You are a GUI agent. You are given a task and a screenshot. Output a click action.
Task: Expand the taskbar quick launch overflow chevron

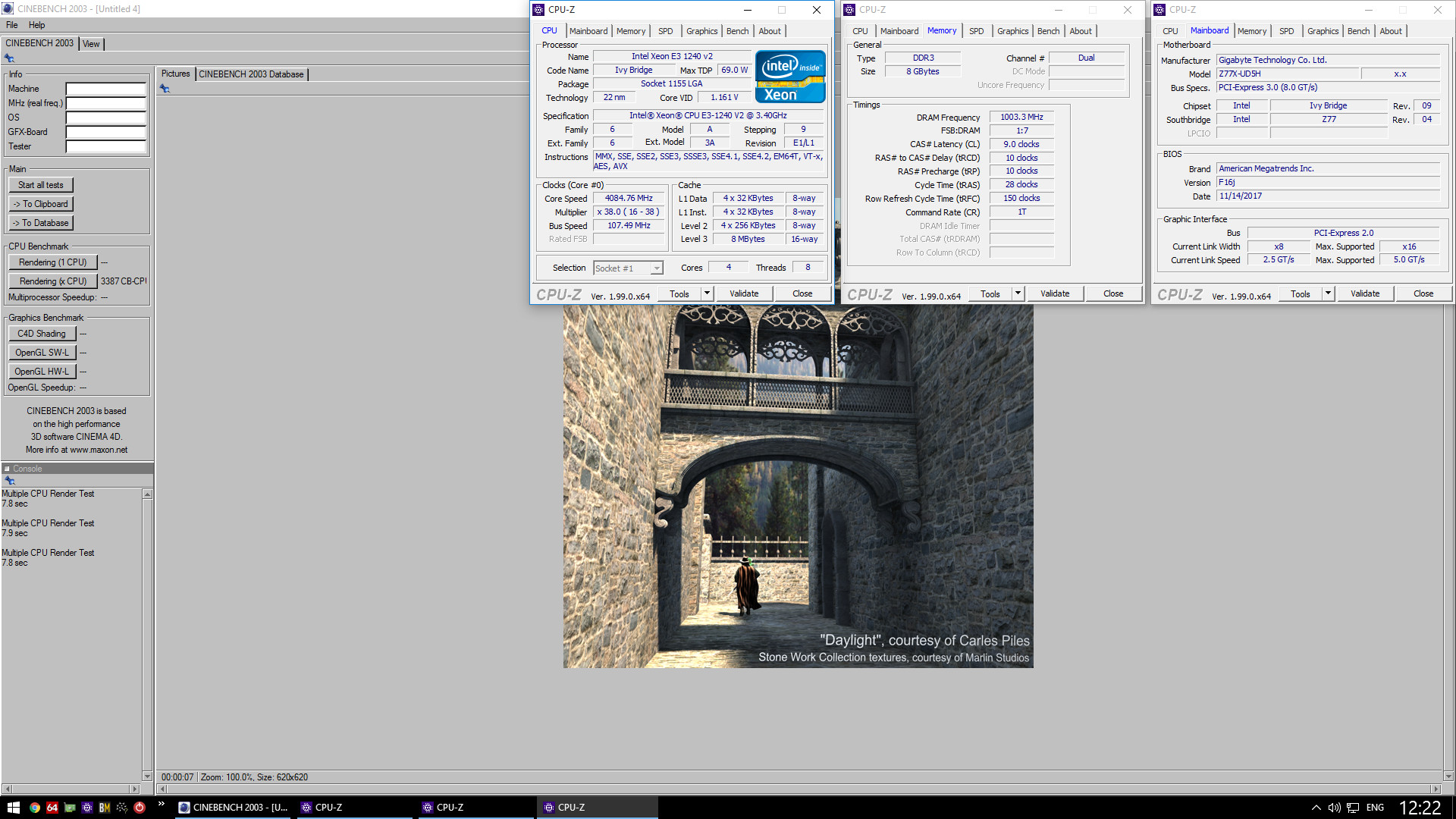(161, 804)
